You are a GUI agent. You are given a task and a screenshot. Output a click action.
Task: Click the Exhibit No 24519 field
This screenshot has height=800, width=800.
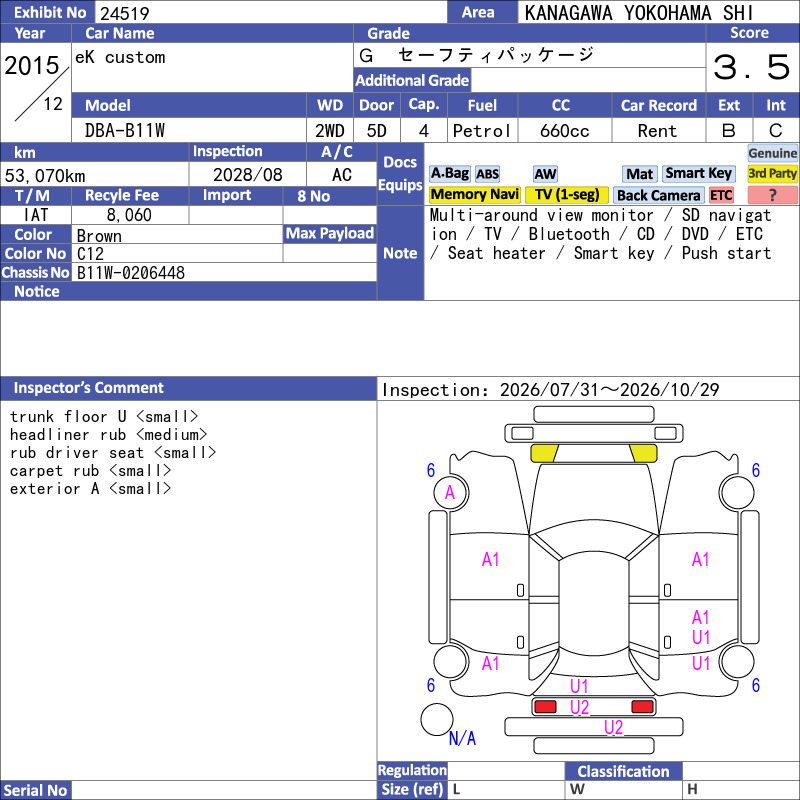(270, 12)
